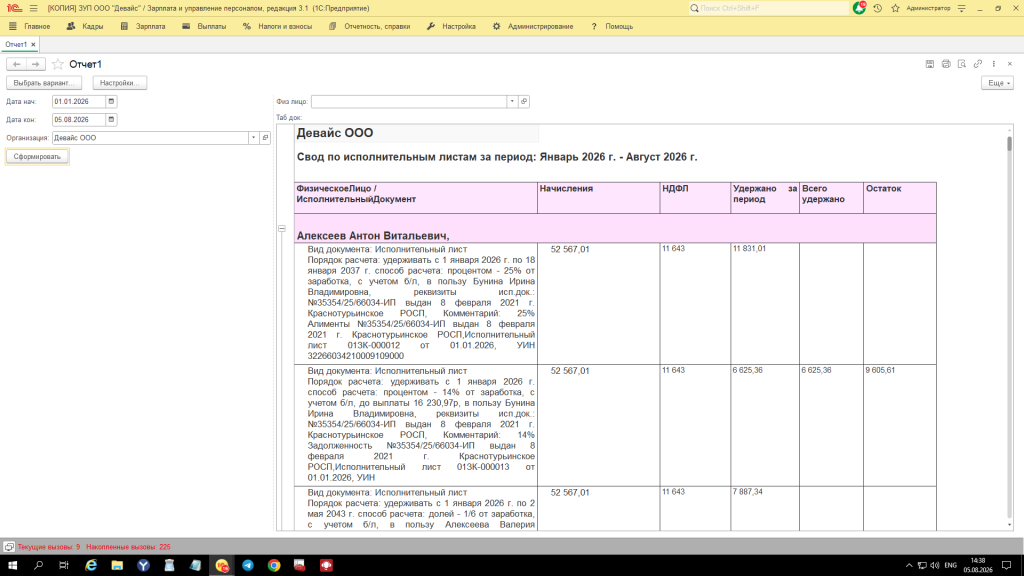Open favorites star in title bar

tap(895, 8)
